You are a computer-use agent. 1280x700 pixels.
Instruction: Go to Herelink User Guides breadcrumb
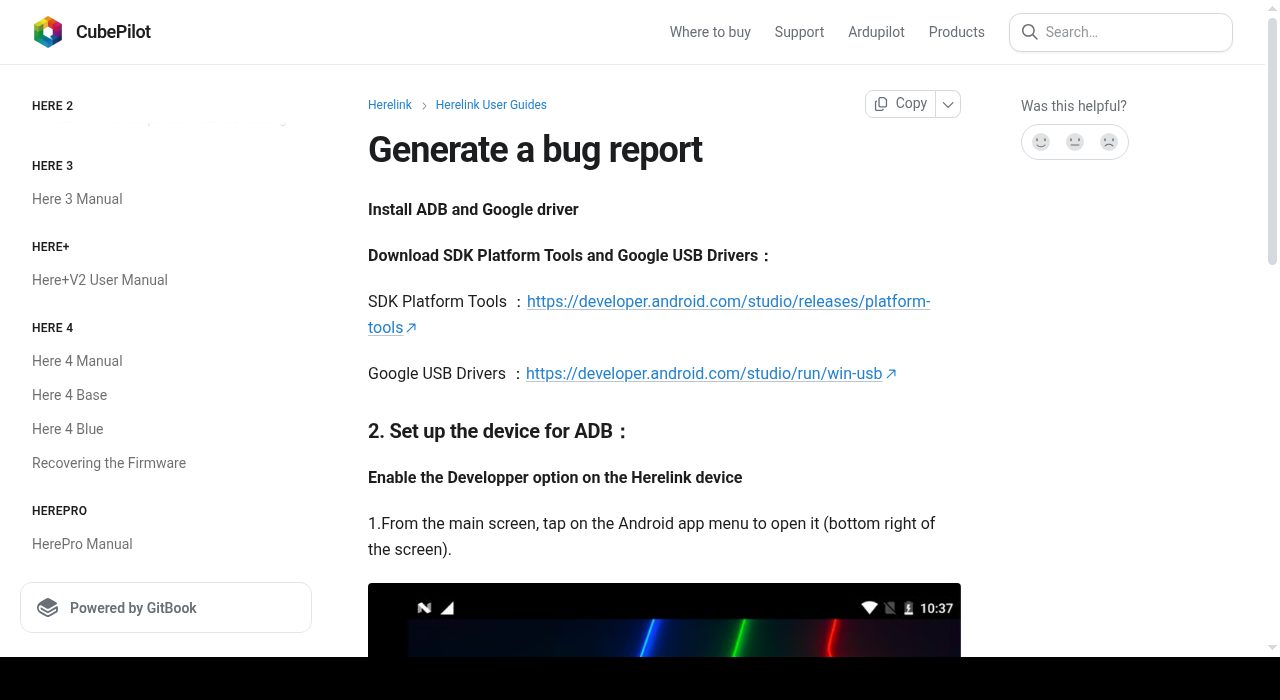(x=491, y=105)
